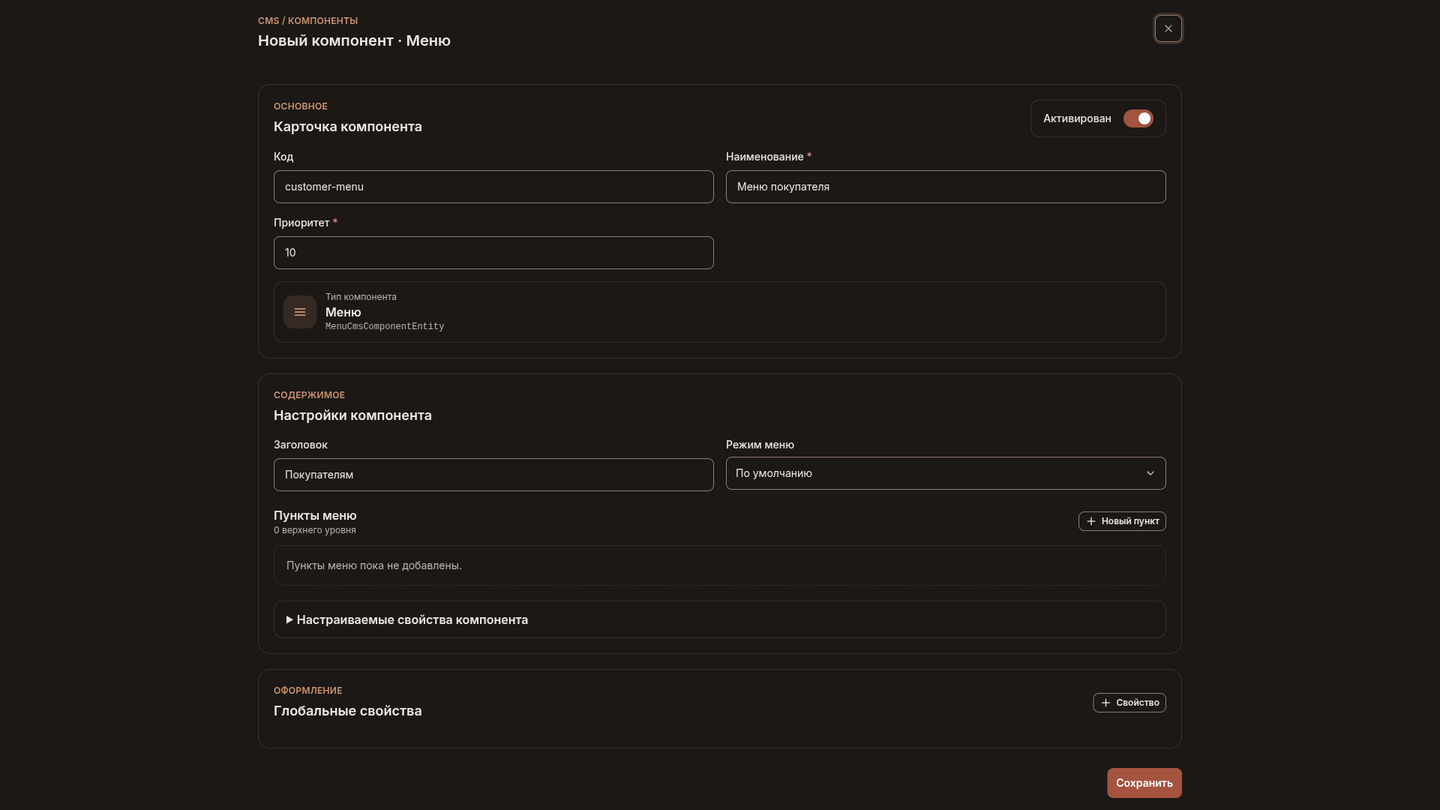
Task: Click the MenuCmsComponentEntity text
Action: tap(385, 327)
